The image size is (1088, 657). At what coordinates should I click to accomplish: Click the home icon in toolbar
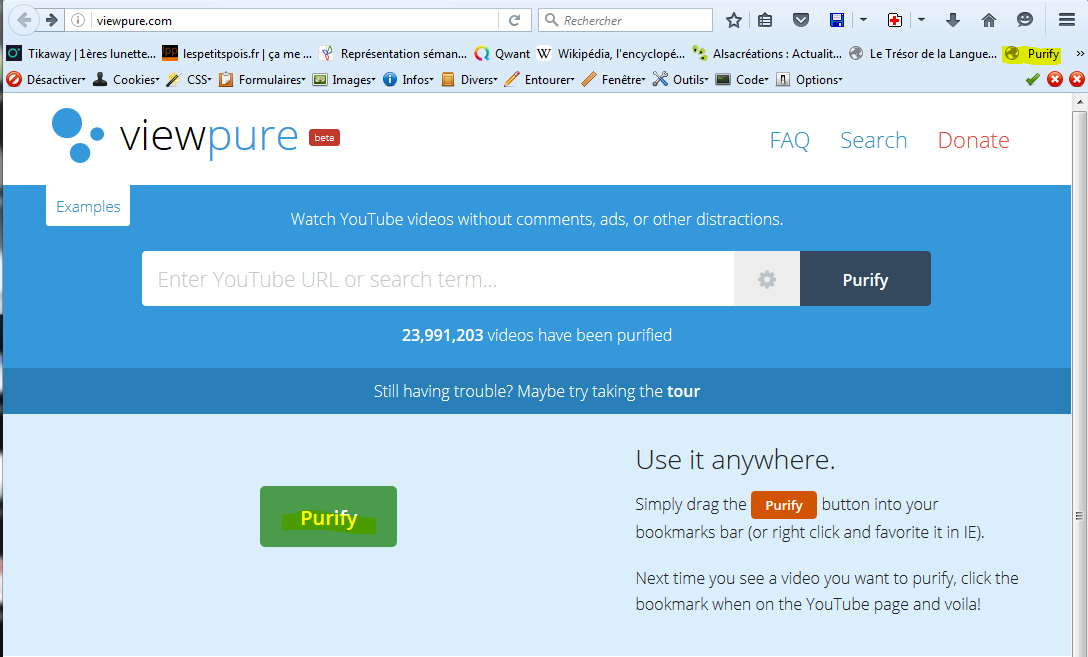(x=989, y=20)
